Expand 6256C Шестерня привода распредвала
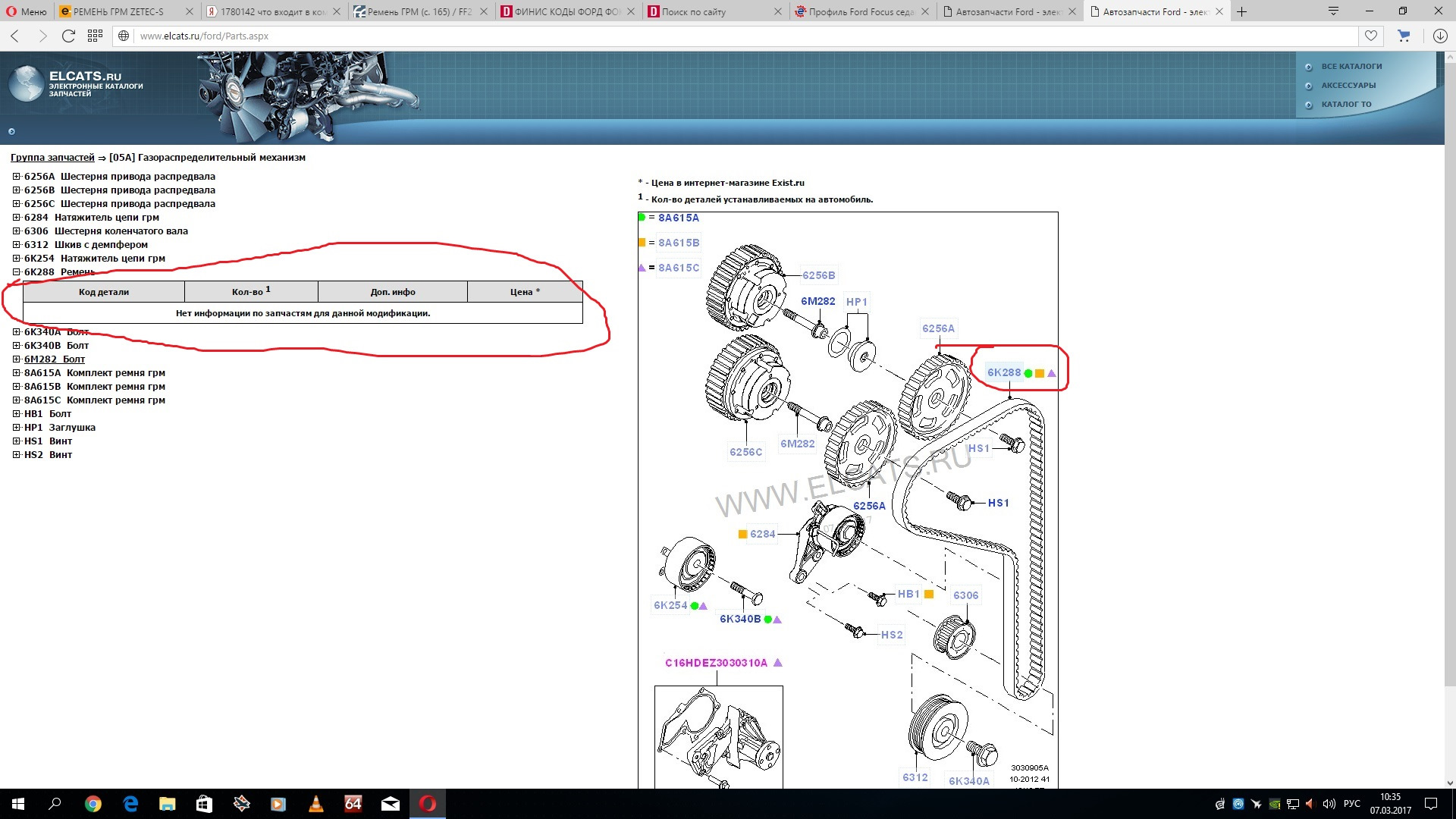This screenshot has height=819, width=1456. click(x=17, y=203)
